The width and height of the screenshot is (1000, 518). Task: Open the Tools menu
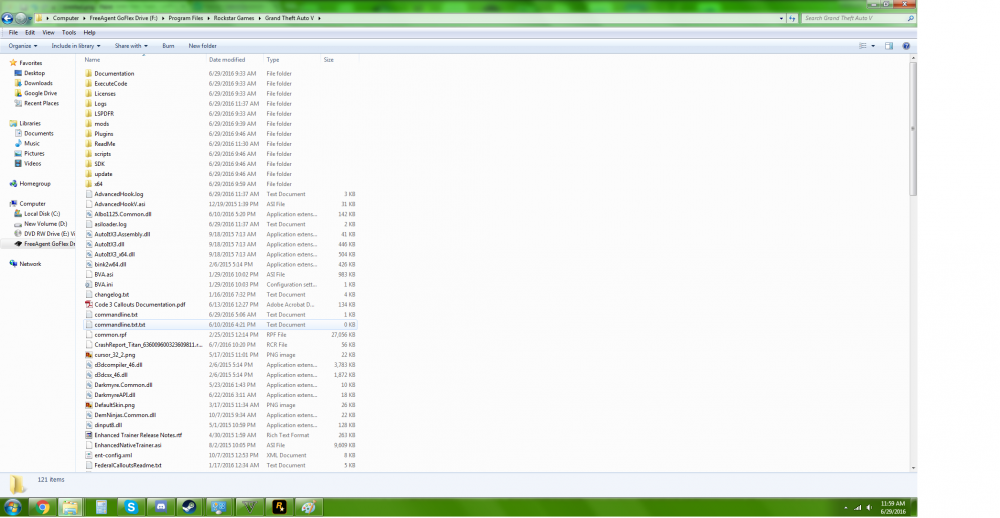[x=69, y=33]
